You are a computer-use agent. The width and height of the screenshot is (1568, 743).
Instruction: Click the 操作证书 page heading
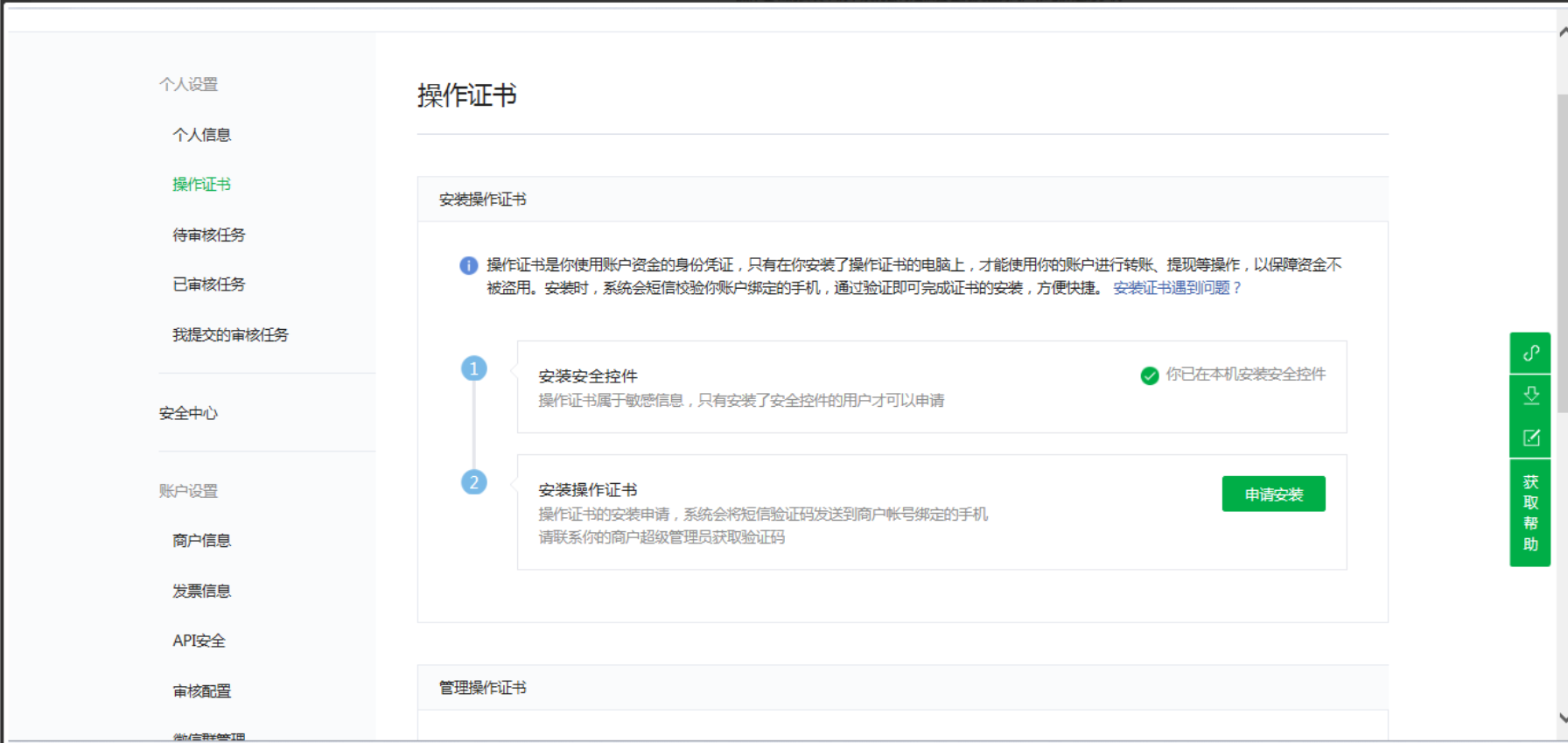(467, 95)
